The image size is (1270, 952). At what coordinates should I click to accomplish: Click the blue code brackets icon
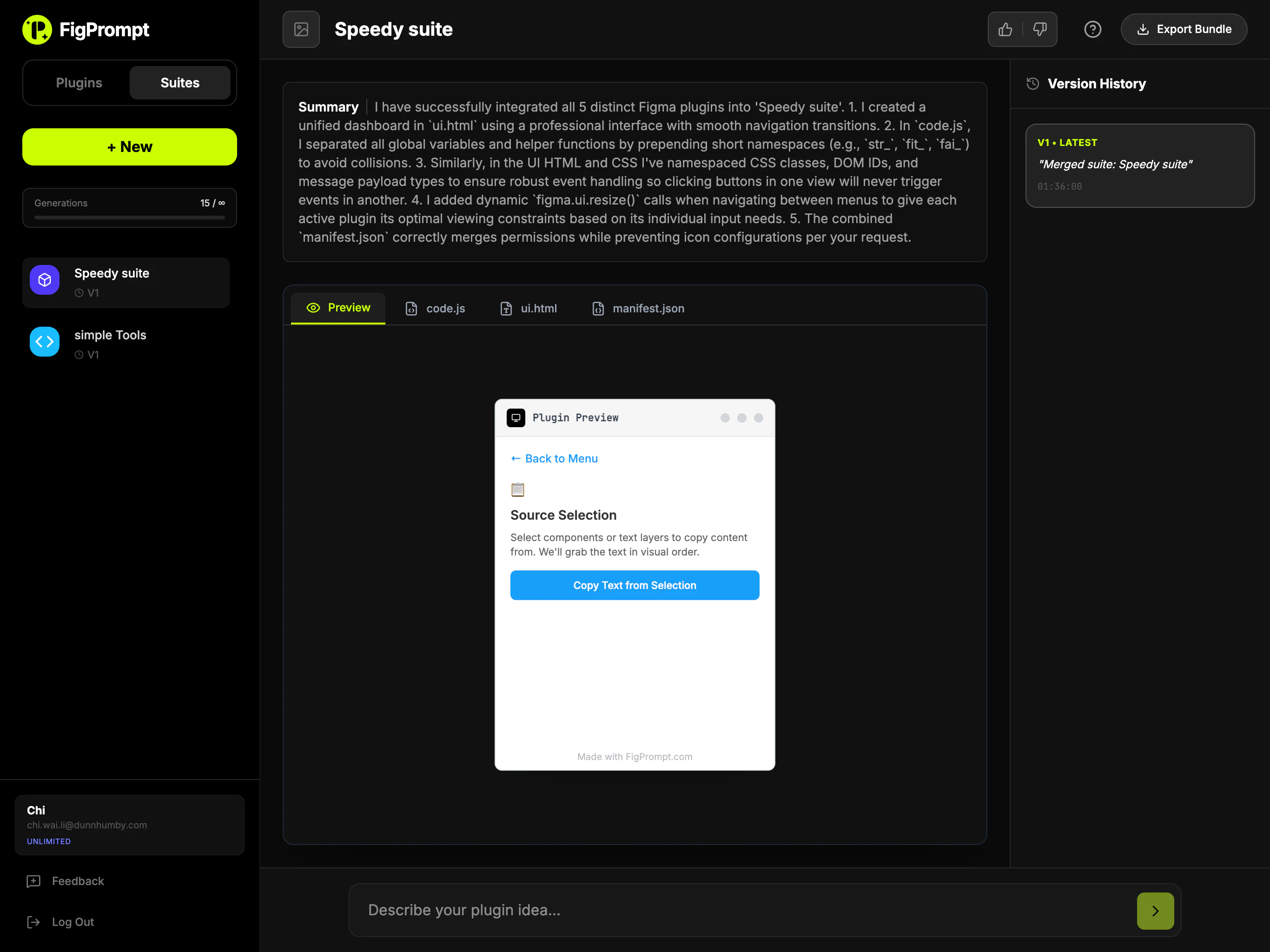click(x=45, y=342)
